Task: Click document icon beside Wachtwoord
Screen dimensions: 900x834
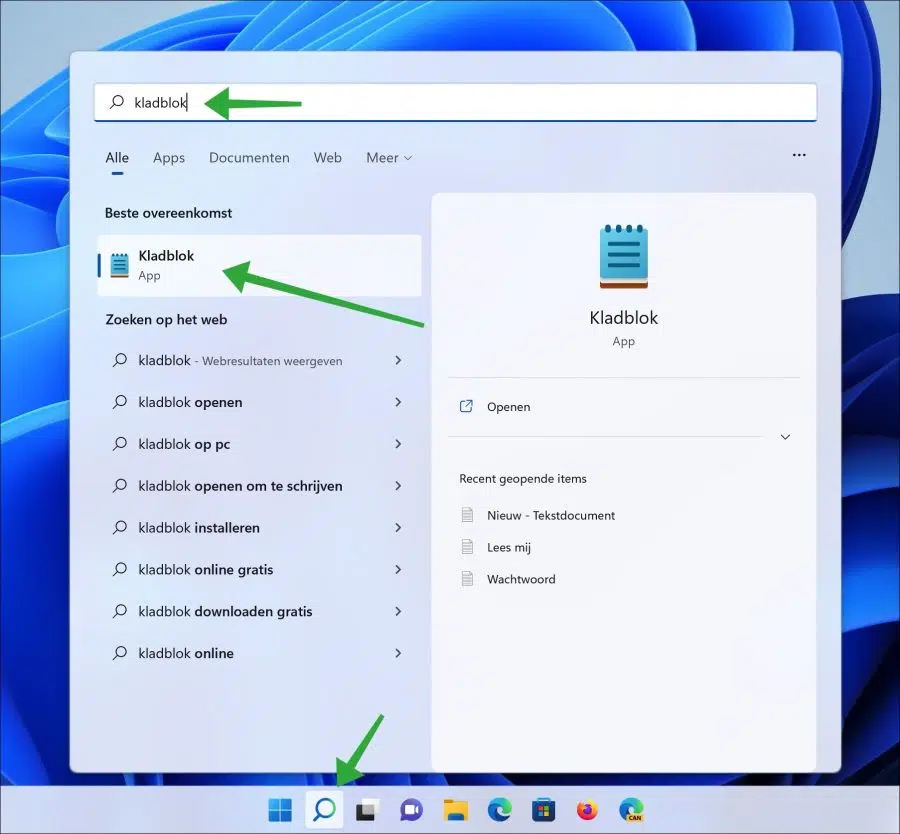Action: point(467,579)
